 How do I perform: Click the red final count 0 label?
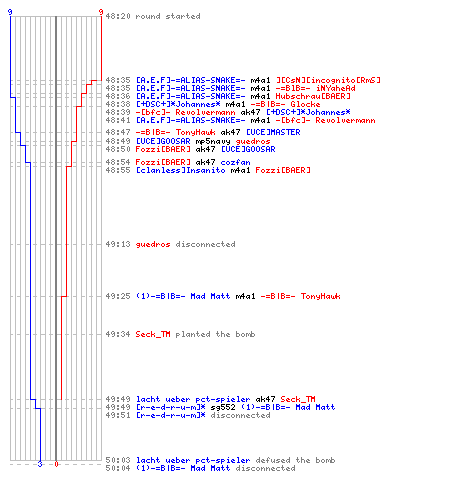(56, 464)
